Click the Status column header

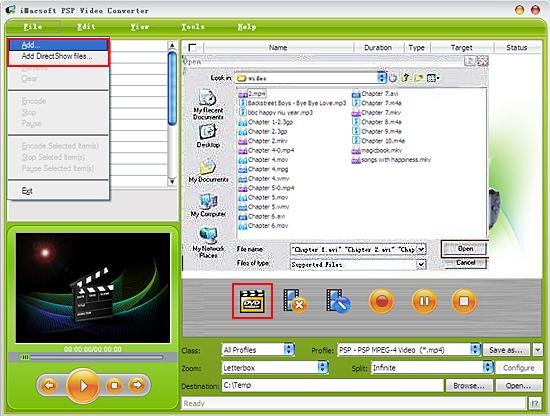pos(517,47)
